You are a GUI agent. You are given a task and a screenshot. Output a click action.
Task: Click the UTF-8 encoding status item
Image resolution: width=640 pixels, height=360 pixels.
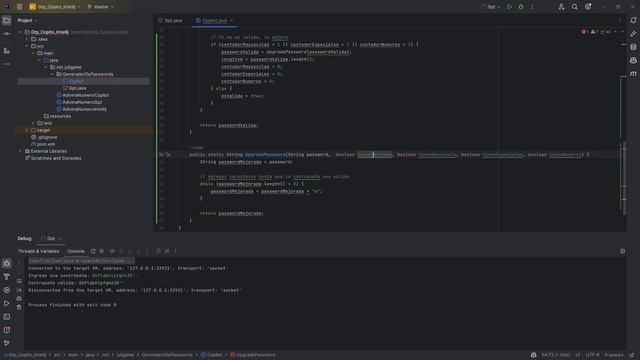point(592,355)
